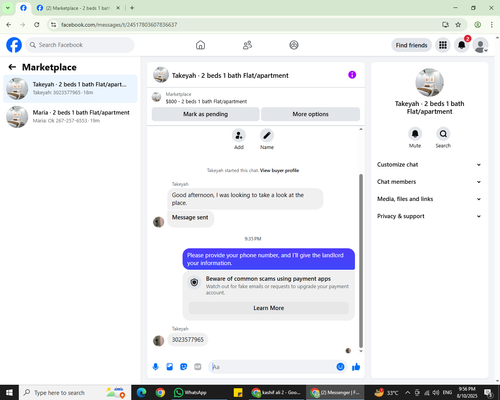Viewport: 500px width, 400px height.
Task: Open the Friends icon in top navigation
Action: (247, 45)
